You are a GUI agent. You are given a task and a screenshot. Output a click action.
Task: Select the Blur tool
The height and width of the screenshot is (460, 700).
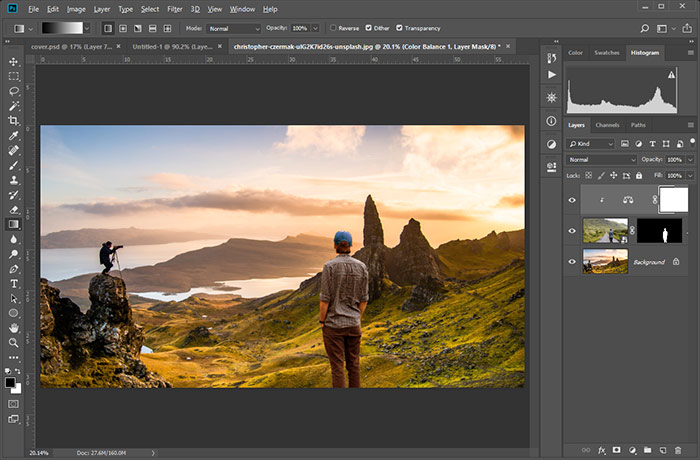[14, 239]
